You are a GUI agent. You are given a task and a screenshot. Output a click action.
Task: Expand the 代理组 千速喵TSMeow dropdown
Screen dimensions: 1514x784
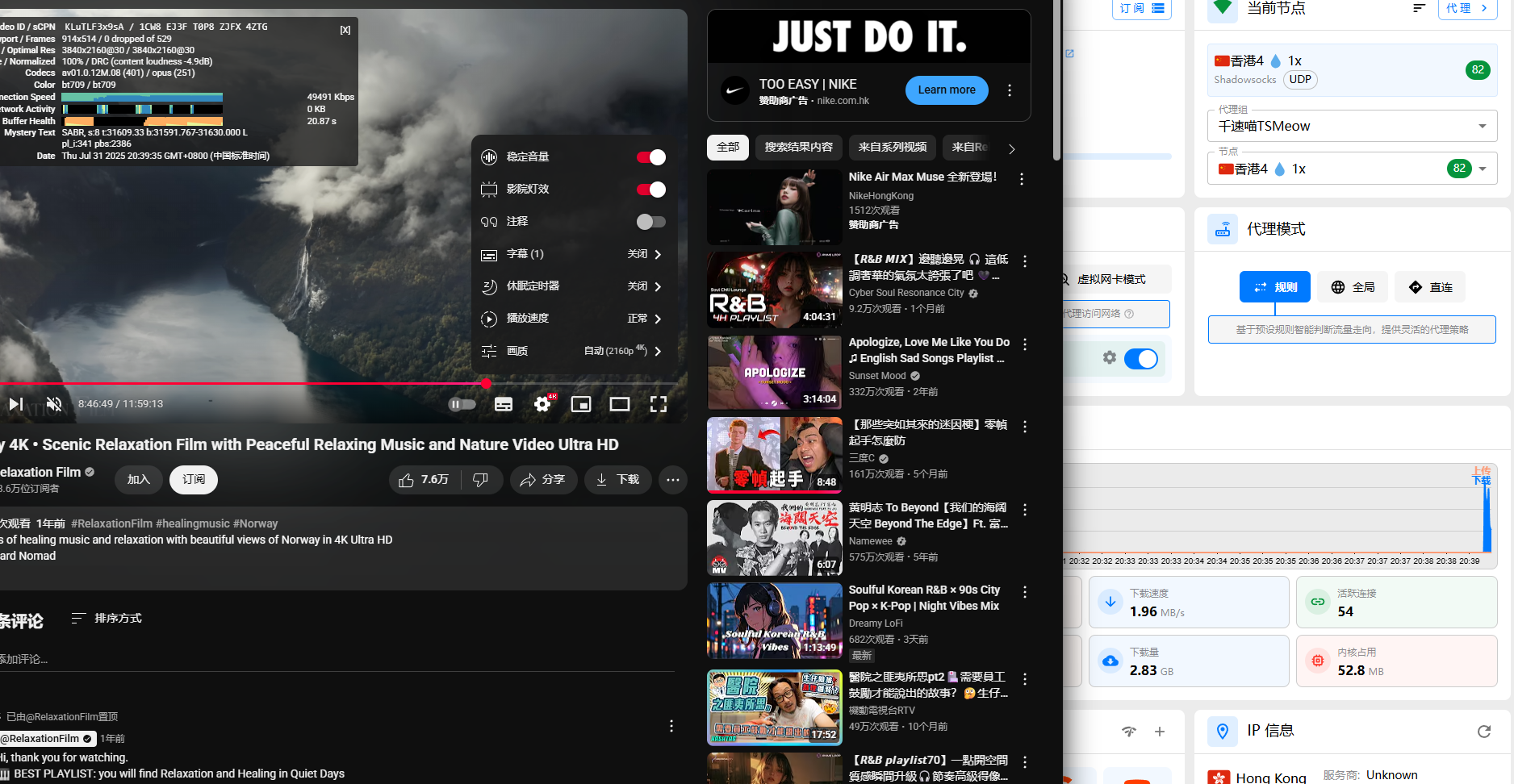click(x=1352, y=126)
